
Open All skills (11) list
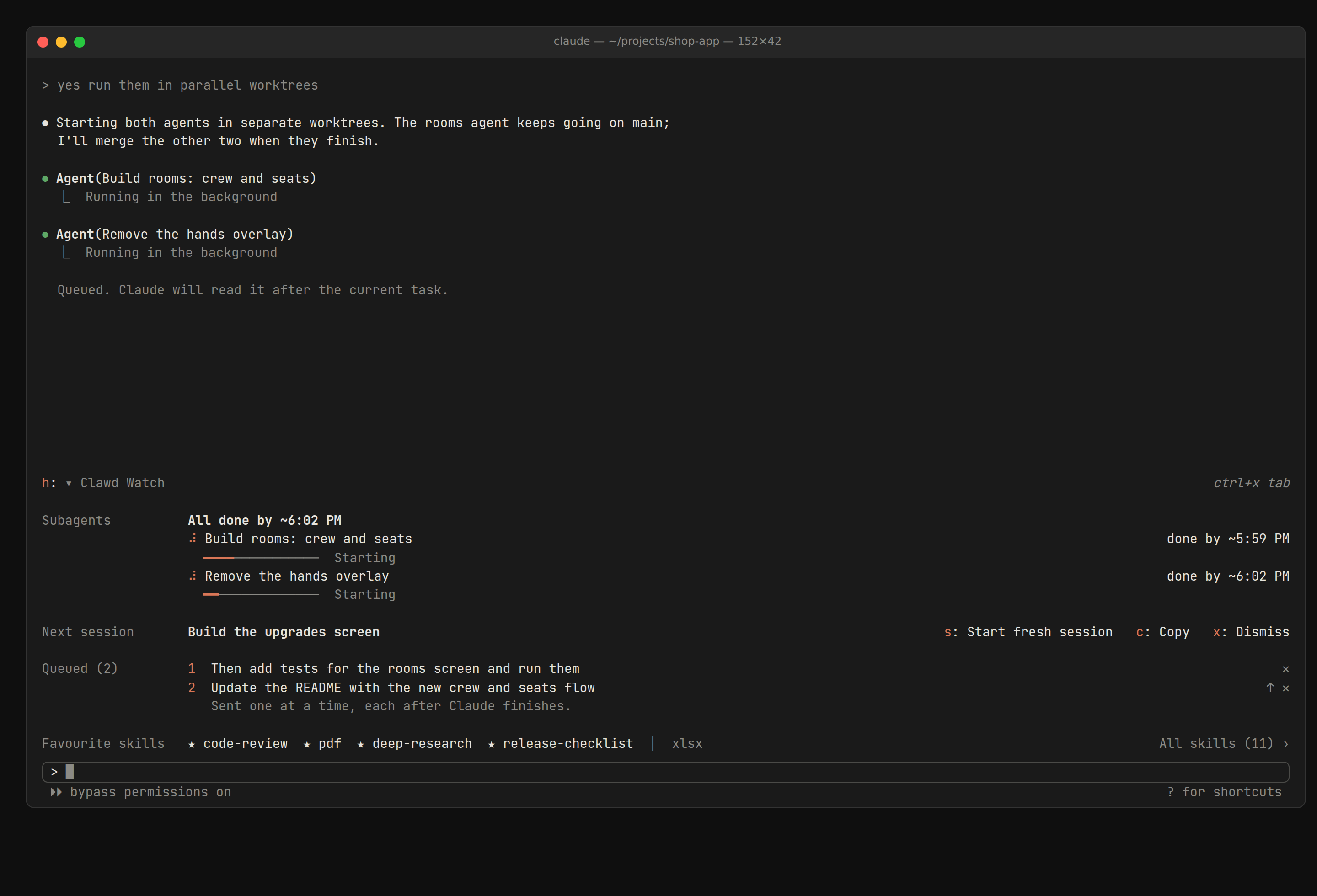[x=1224, y=744]
